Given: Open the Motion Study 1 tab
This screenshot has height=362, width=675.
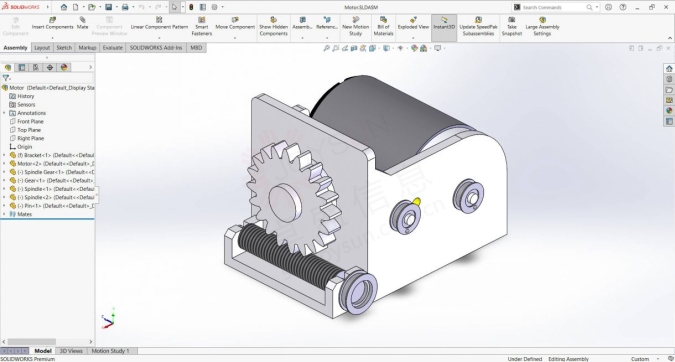Looking at the screenshot, I should [x=110, y=351].
